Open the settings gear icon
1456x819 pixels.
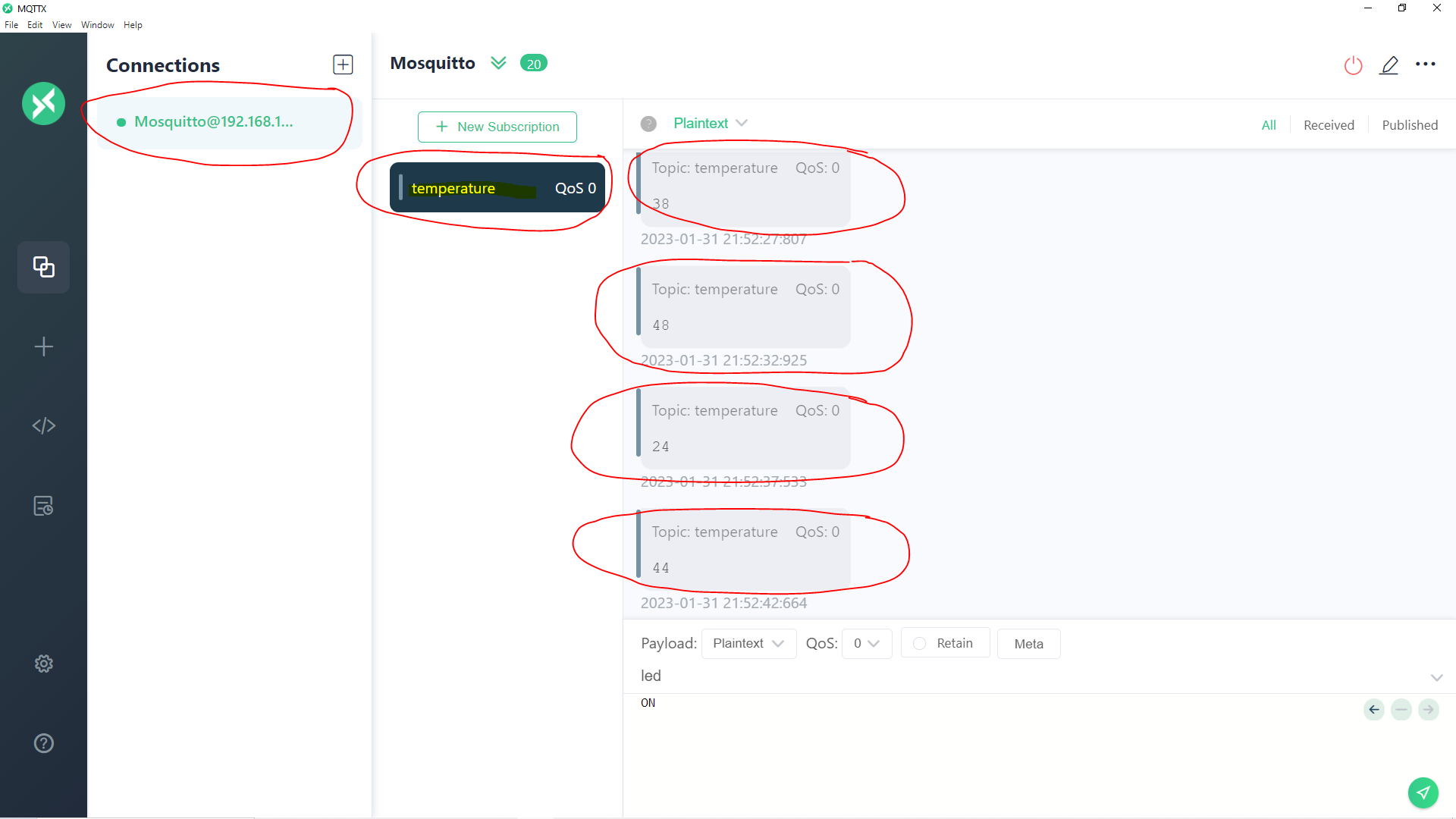43,663
